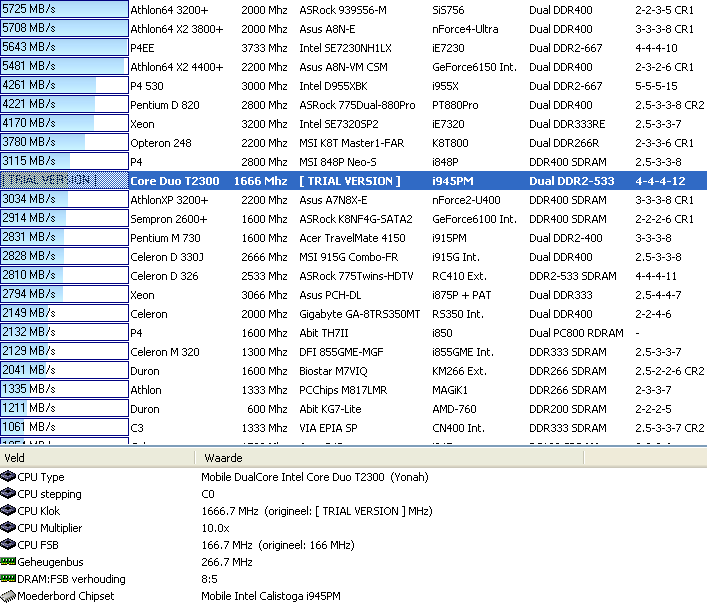Click the CPU Klok chip icon
This screenshot has height=604, width=707.
pyautogui.click(x=8, y=510)
